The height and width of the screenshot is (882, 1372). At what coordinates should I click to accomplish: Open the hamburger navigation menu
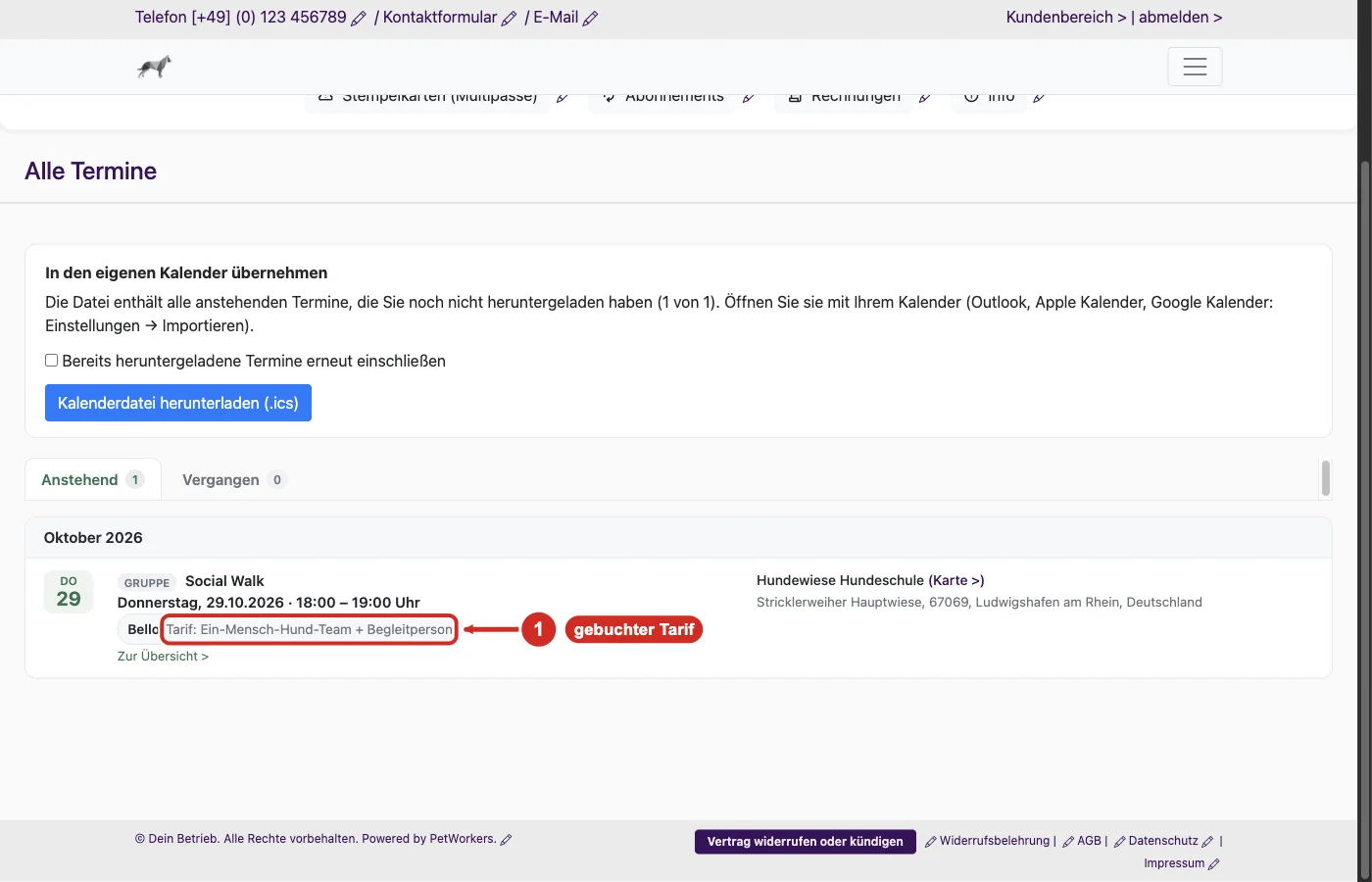1195,67
